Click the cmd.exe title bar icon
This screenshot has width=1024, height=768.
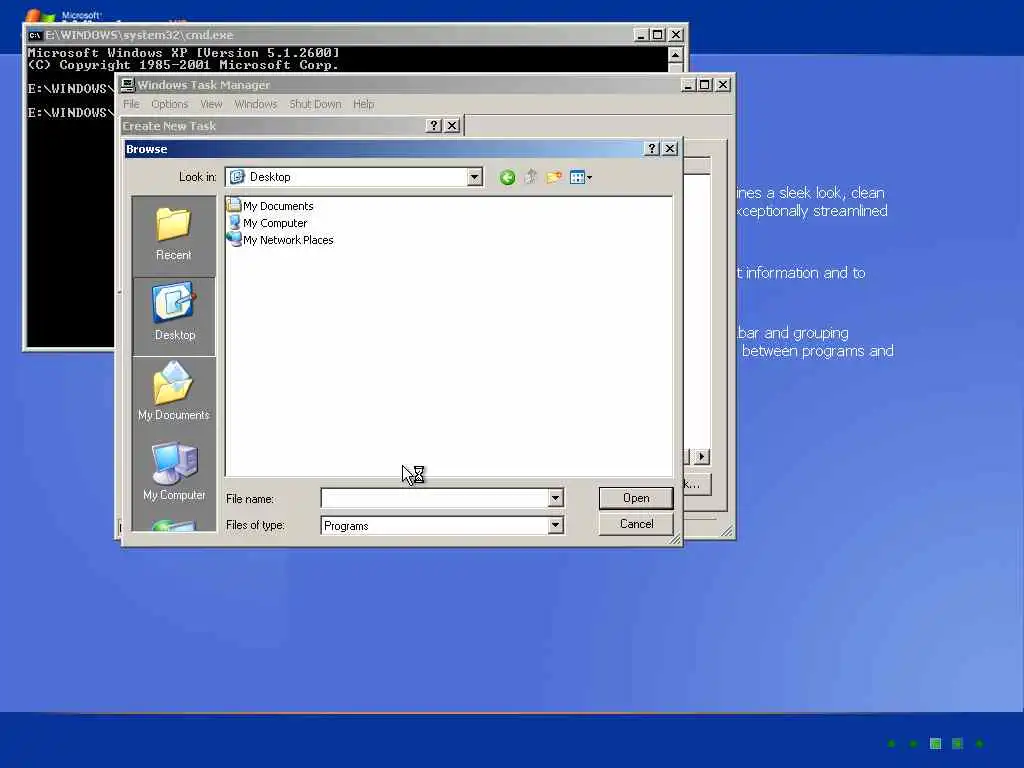pos(35,35)
